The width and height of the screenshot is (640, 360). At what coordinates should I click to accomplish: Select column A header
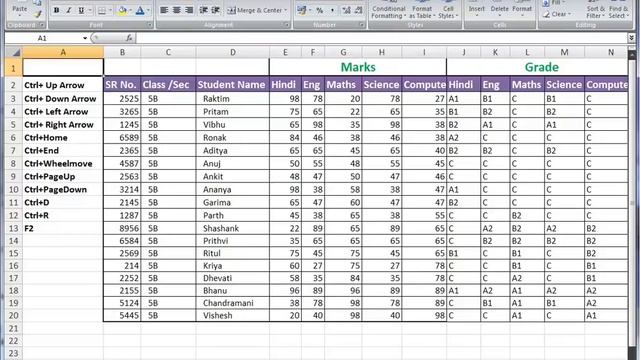pos(63,52)
